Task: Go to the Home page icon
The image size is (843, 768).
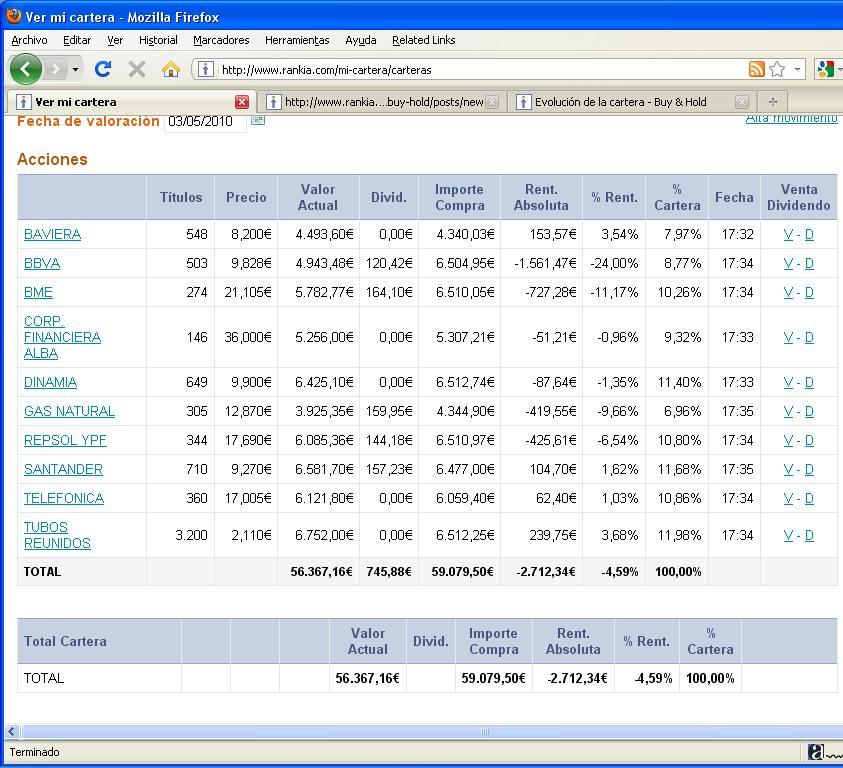Action: 171,69
